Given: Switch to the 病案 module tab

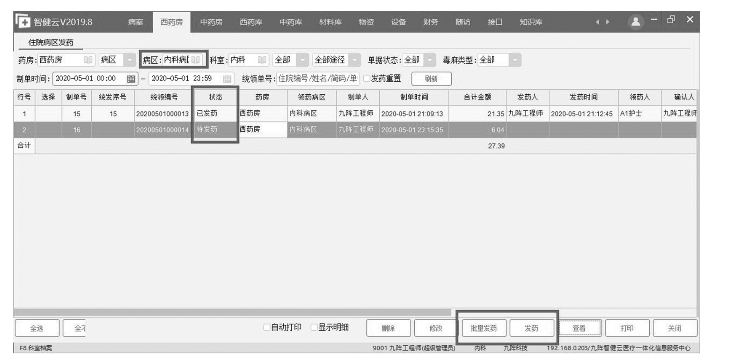Looking at the screenshot, I should coord(135,22).
